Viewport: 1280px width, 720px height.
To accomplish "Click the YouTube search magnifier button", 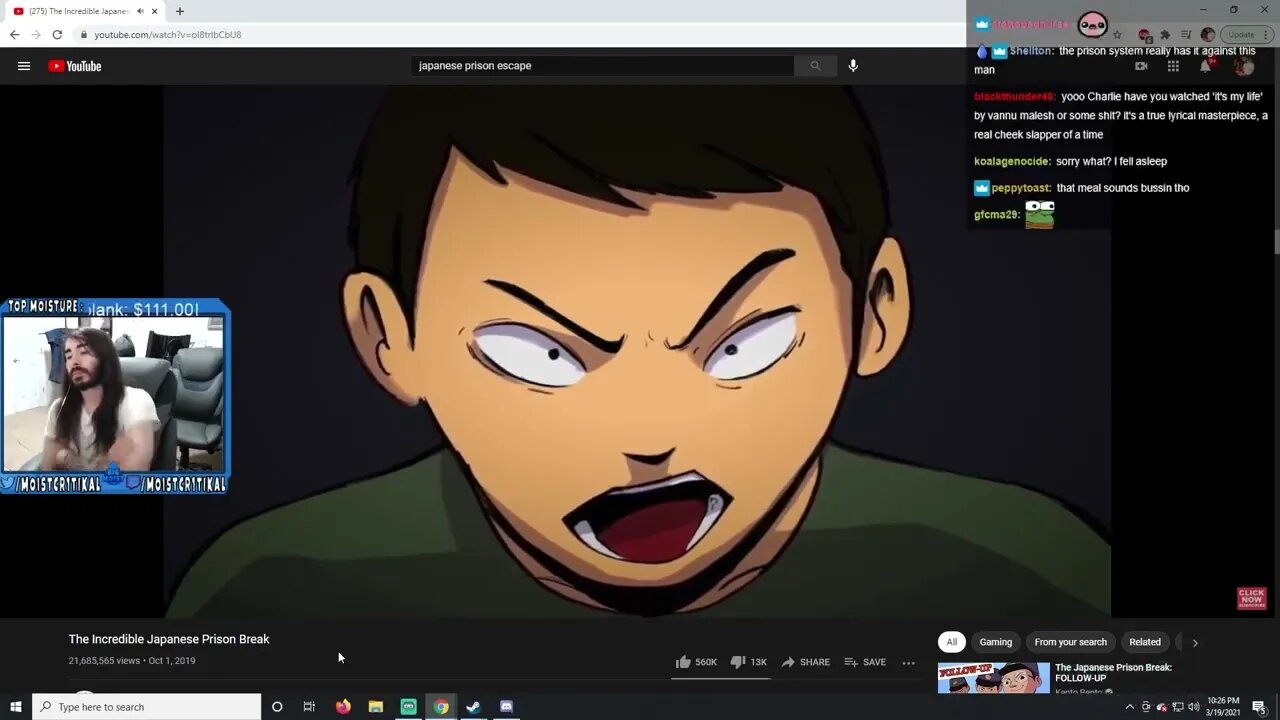I will pos(815,66).
